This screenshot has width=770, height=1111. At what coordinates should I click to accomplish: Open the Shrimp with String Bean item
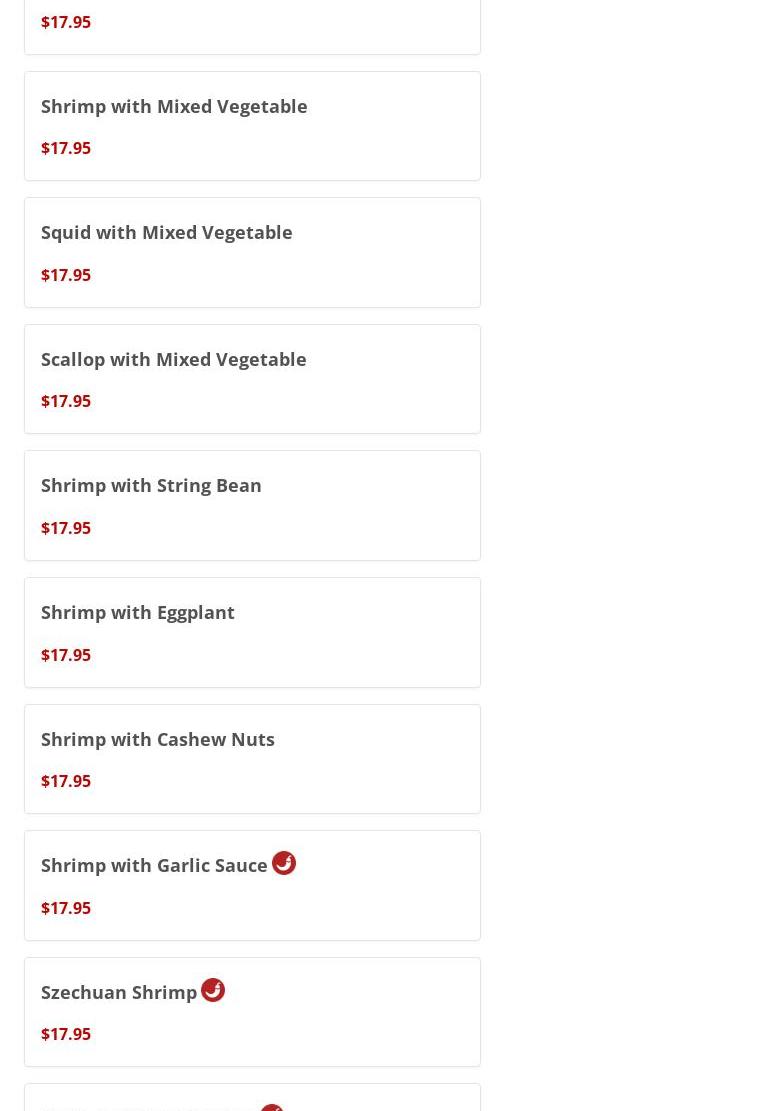point(151,485)
